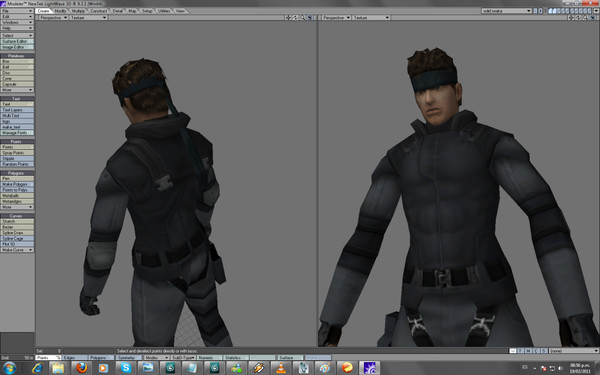
Task: Select the Box primitive tool
Action: coord(17,61)
